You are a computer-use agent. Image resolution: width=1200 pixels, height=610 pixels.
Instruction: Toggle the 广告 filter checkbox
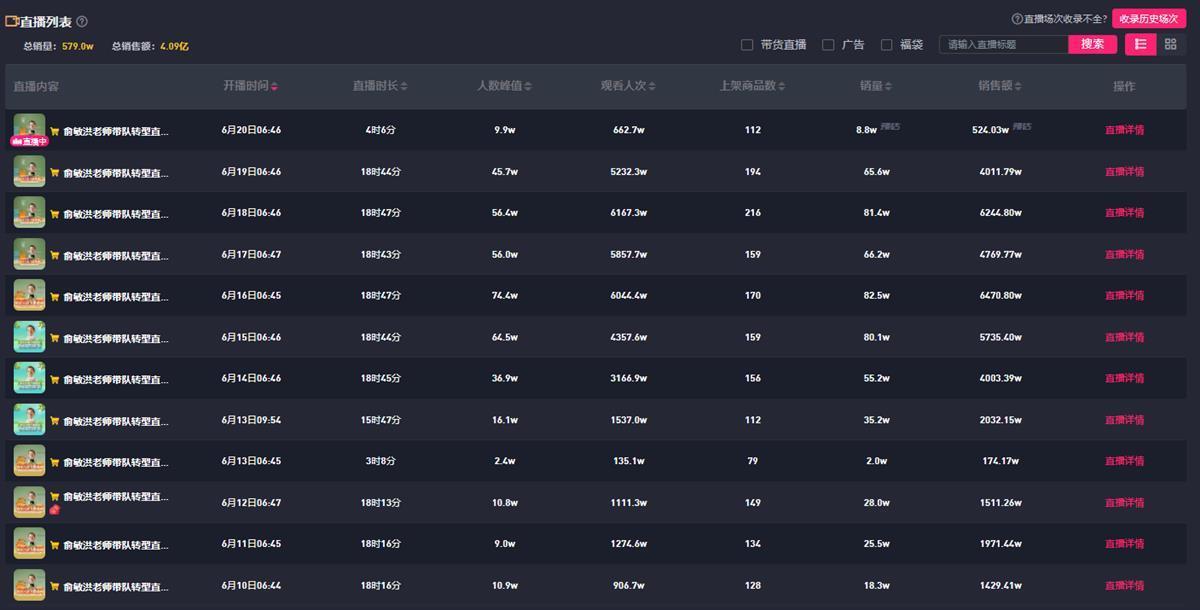coord(828,45)
